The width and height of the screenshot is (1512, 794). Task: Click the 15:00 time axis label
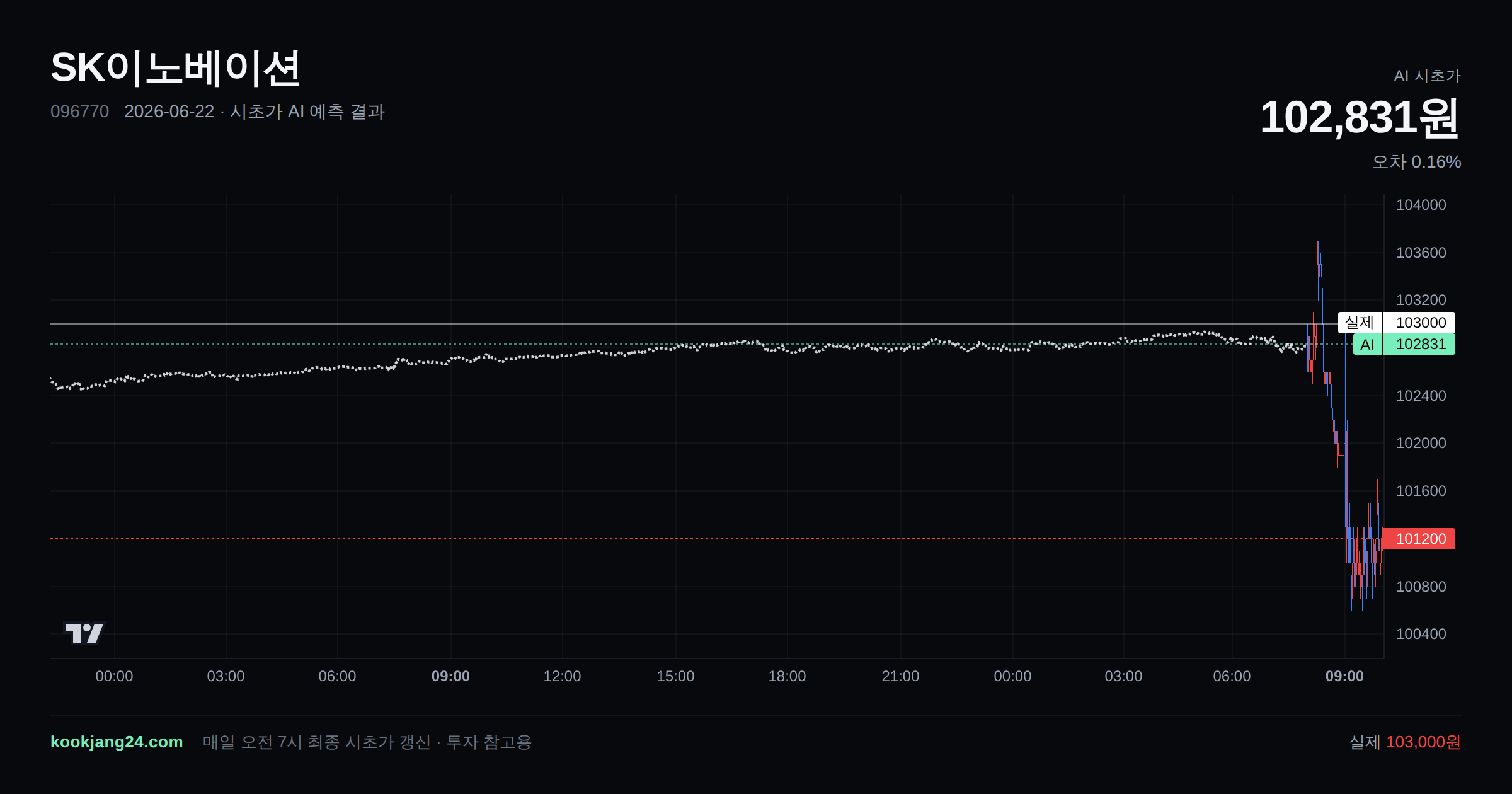675,676
